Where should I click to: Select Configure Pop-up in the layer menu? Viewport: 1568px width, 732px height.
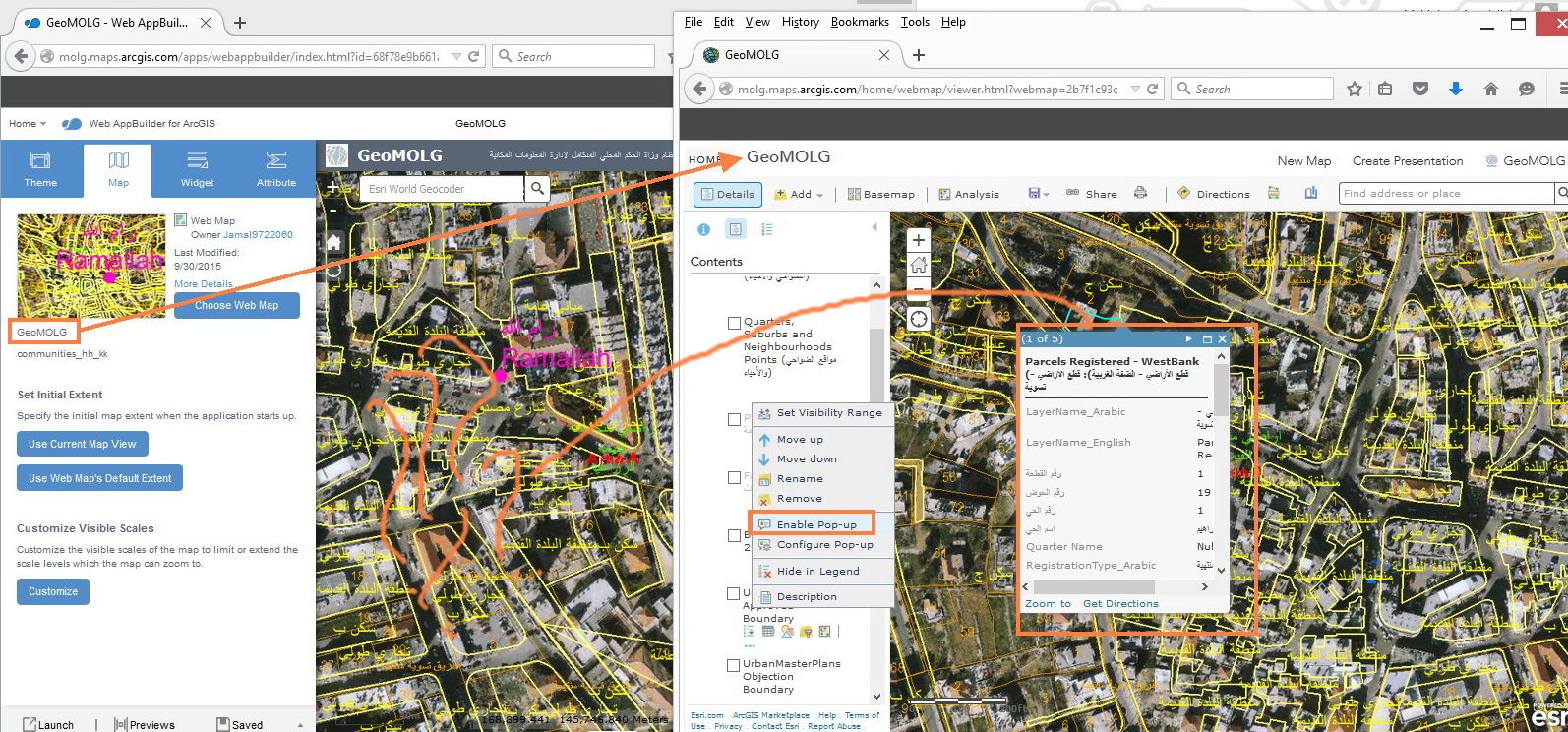point(822,545)
